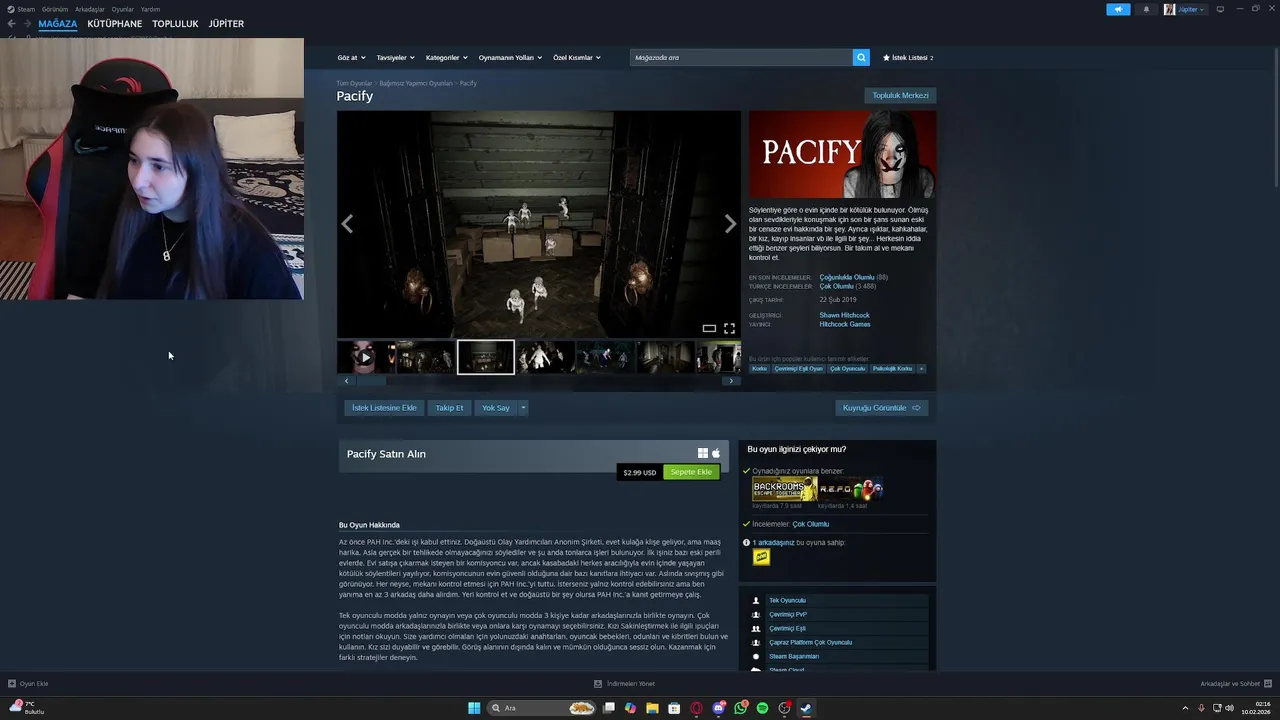Image resolution: width=1280 pixels, height=720 pixels.
Task: Click the fullscreen icon on screenshot
Action: click(x=729, y=328)
